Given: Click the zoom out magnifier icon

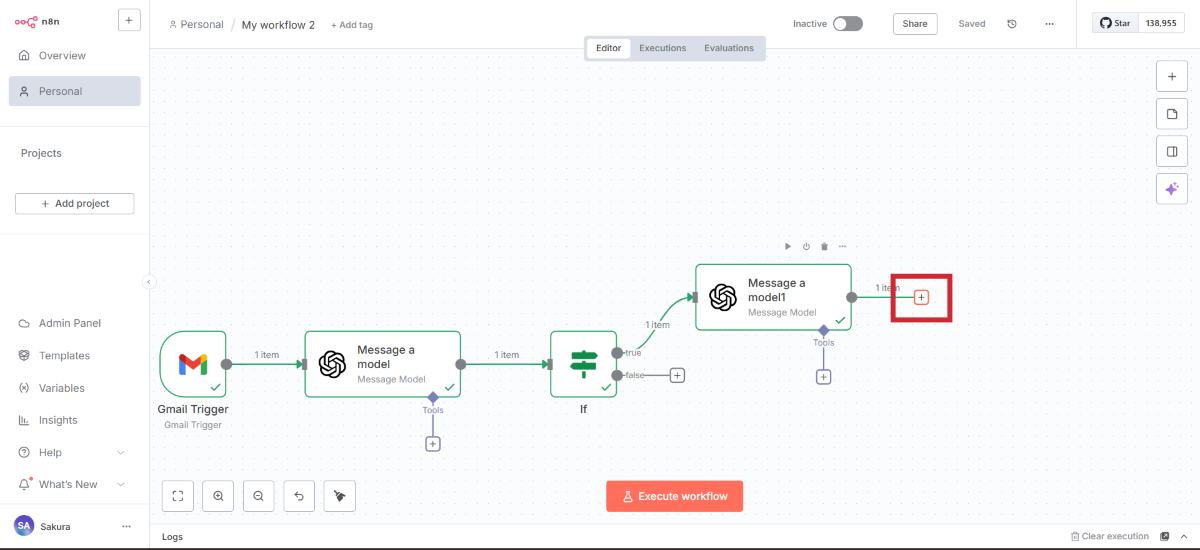Looking at the screenshot, I should click(258, 495).
